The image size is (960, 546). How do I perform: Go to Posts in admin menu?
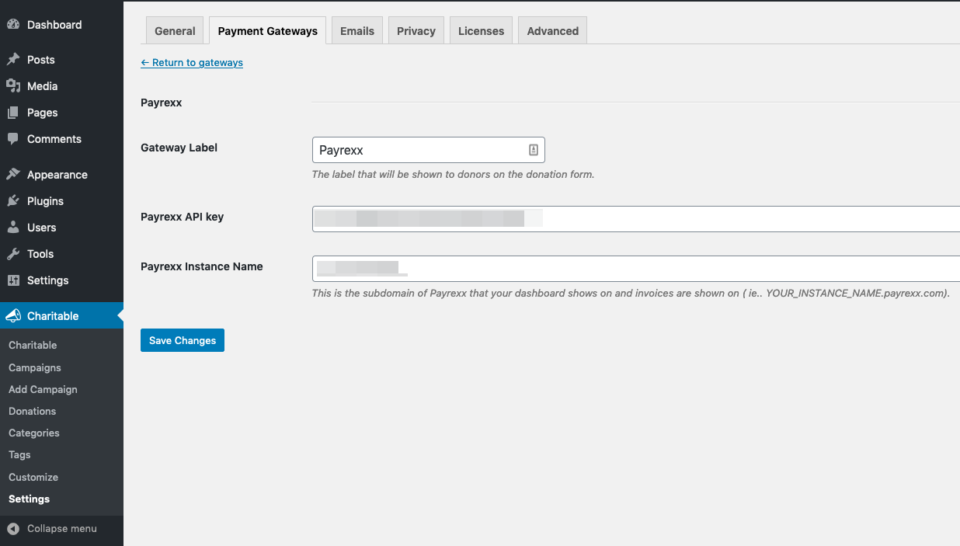pyautogui.click(x=41, y=59)
